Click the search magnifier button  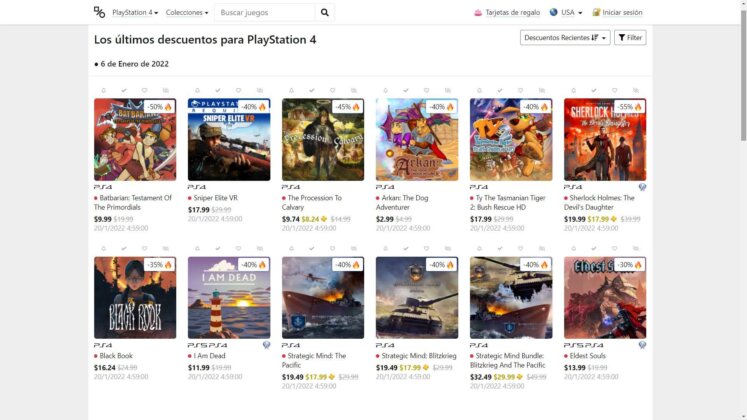pyautogui.click(x=325, y=12)
